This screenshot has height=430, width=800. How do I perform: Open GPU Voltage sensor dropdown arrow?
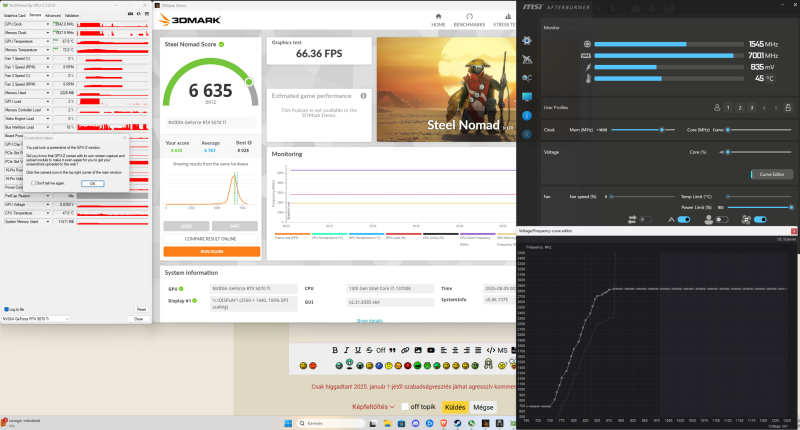pos(48,205)
